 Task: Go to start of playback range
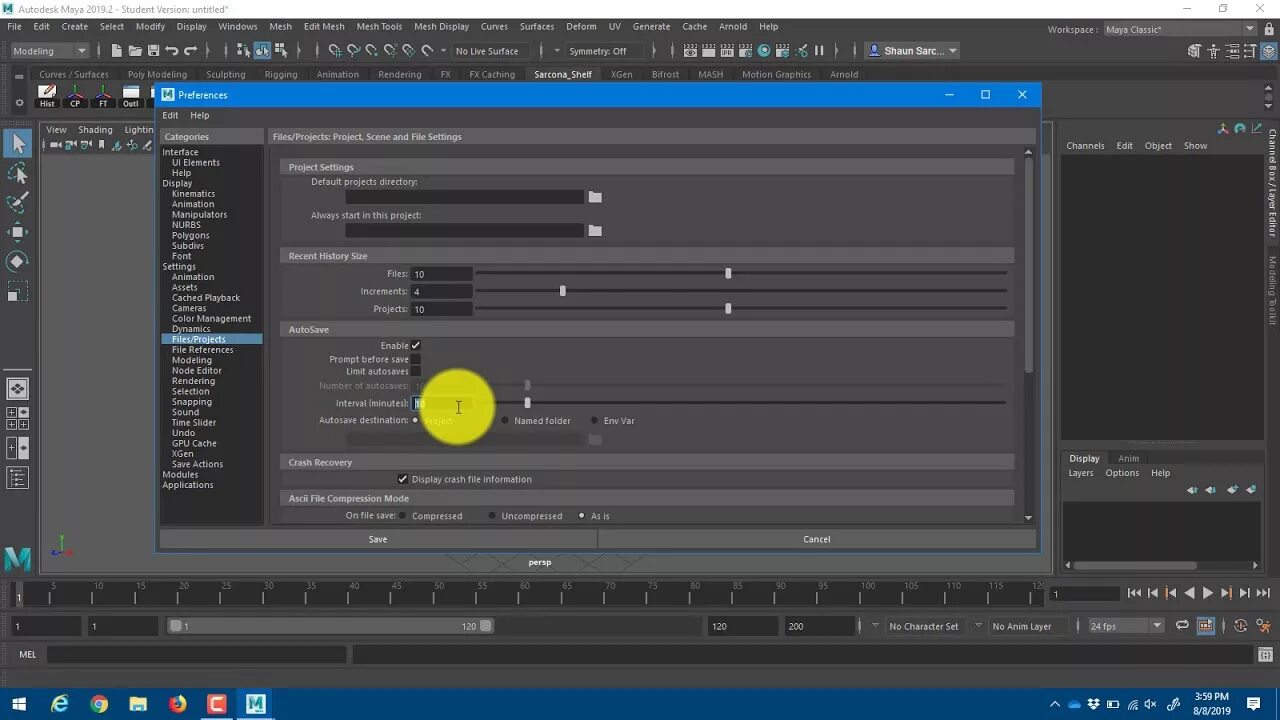pyautogui.click(x=1134, y=593)
